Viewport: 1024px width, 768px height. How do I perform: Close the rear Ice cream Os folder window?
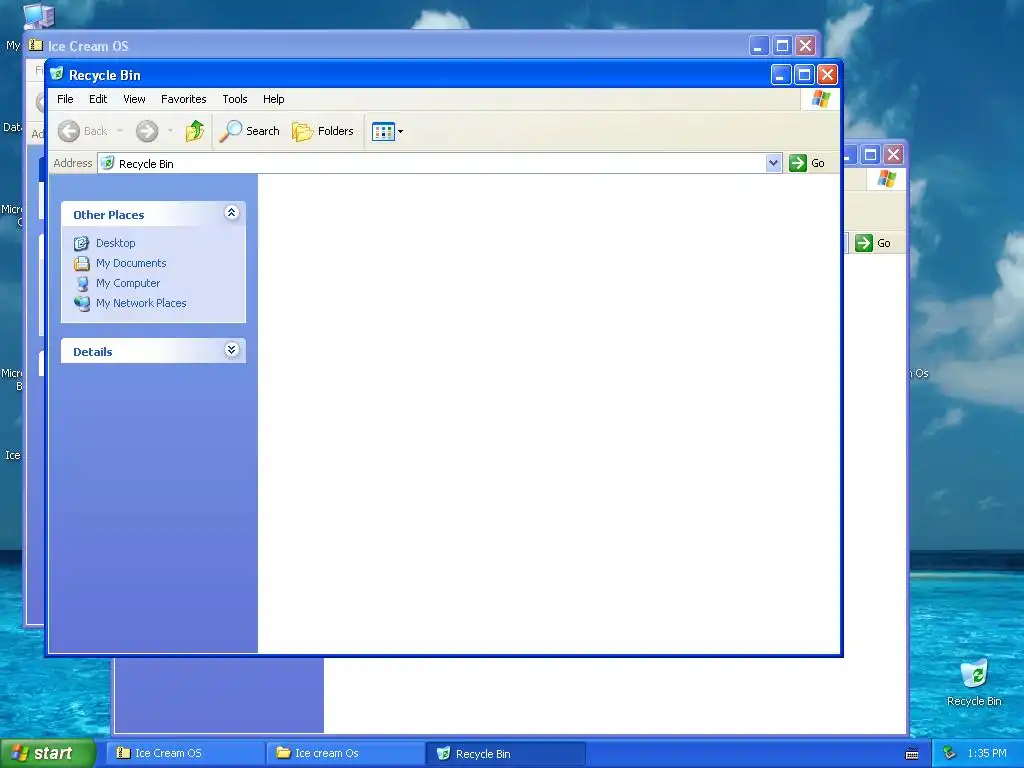tap(893, 155)
